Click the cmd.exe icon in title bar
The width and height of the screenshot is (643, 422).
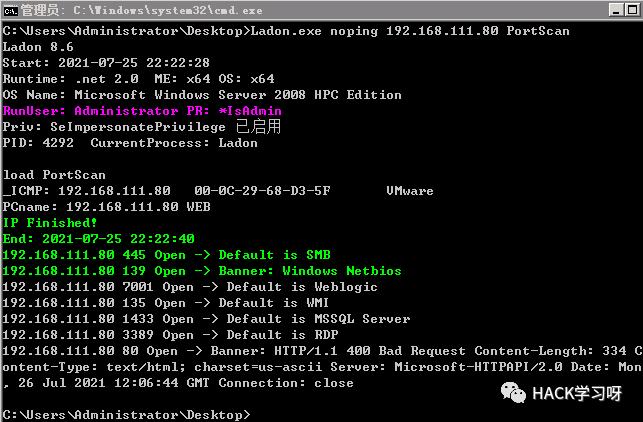pyautogui.click(x=11, y=10)
